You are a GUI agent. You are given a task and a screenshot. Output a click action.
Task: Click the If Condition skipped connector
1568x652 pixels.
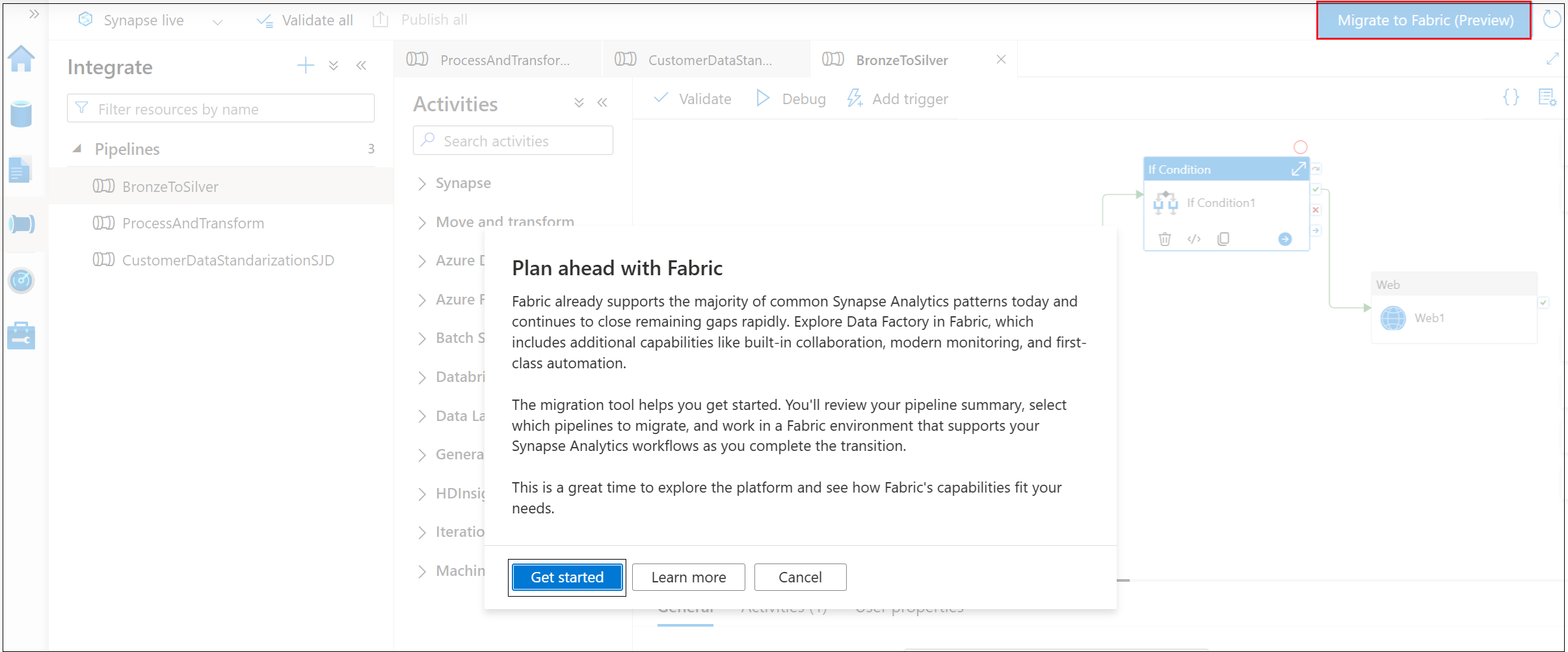pyautogui.click(x=1316, y=169)
